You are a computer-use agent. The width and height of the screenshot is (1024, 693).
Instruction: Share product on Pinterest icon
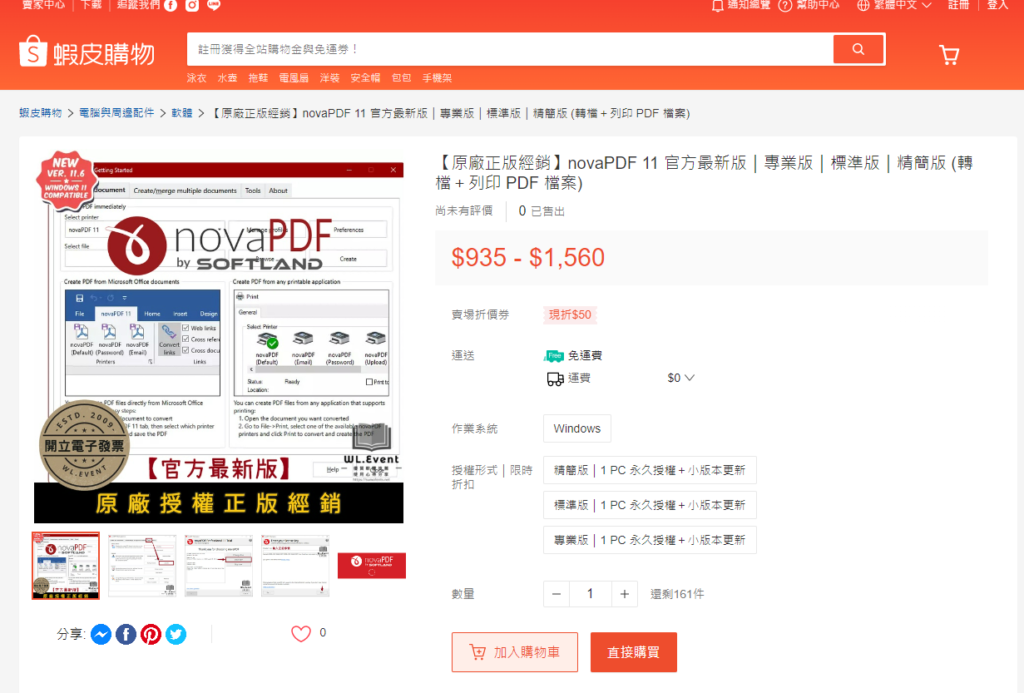(151, 634)
